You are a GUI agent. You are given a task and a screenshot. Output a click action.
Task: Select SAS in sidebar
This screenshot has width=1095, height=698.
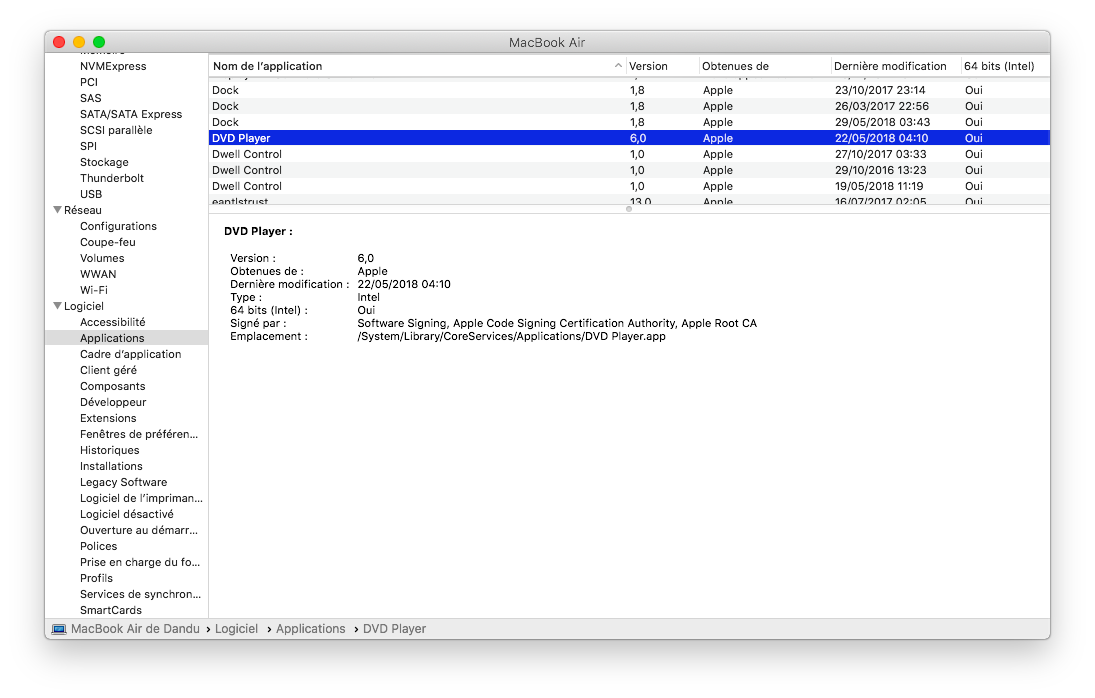[x=91, y=98]
